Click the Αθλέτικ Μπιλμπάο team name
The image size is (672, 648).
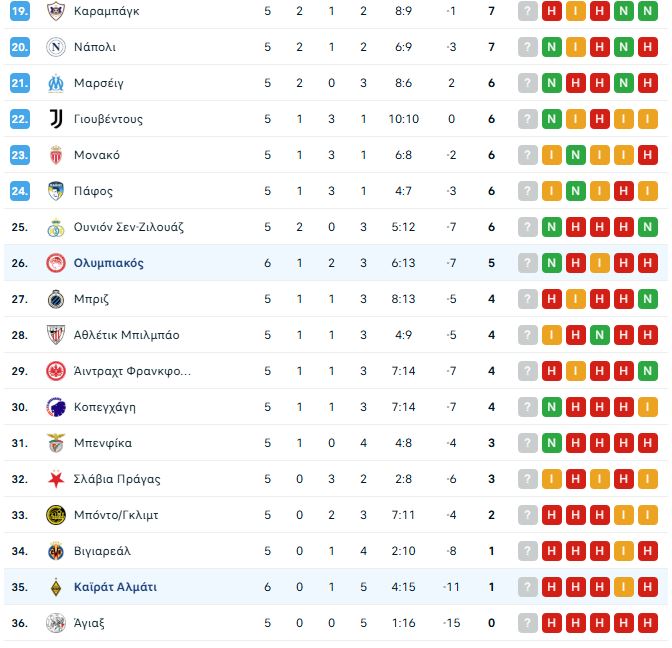click(x=127, y=335)
